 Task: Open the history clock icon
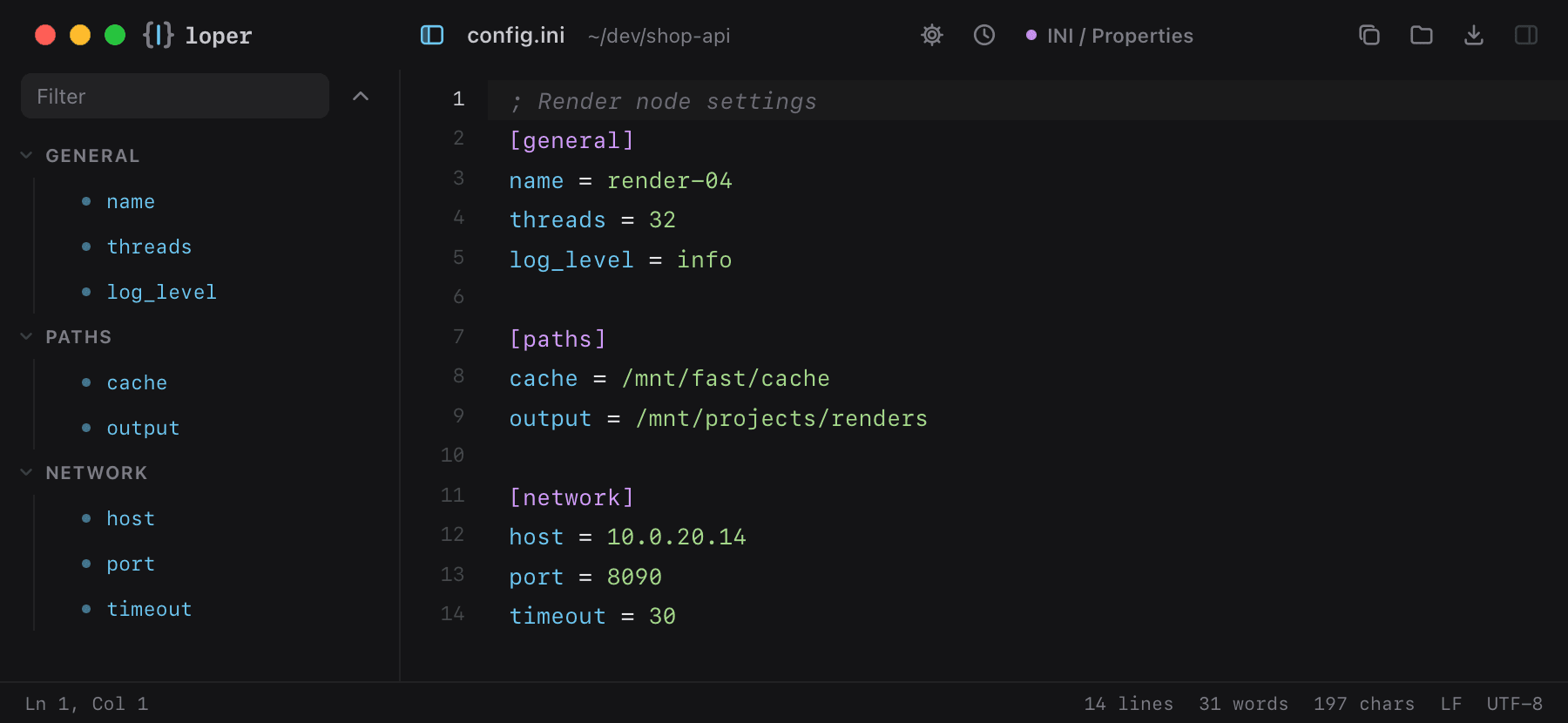click(x=984, y=35)
